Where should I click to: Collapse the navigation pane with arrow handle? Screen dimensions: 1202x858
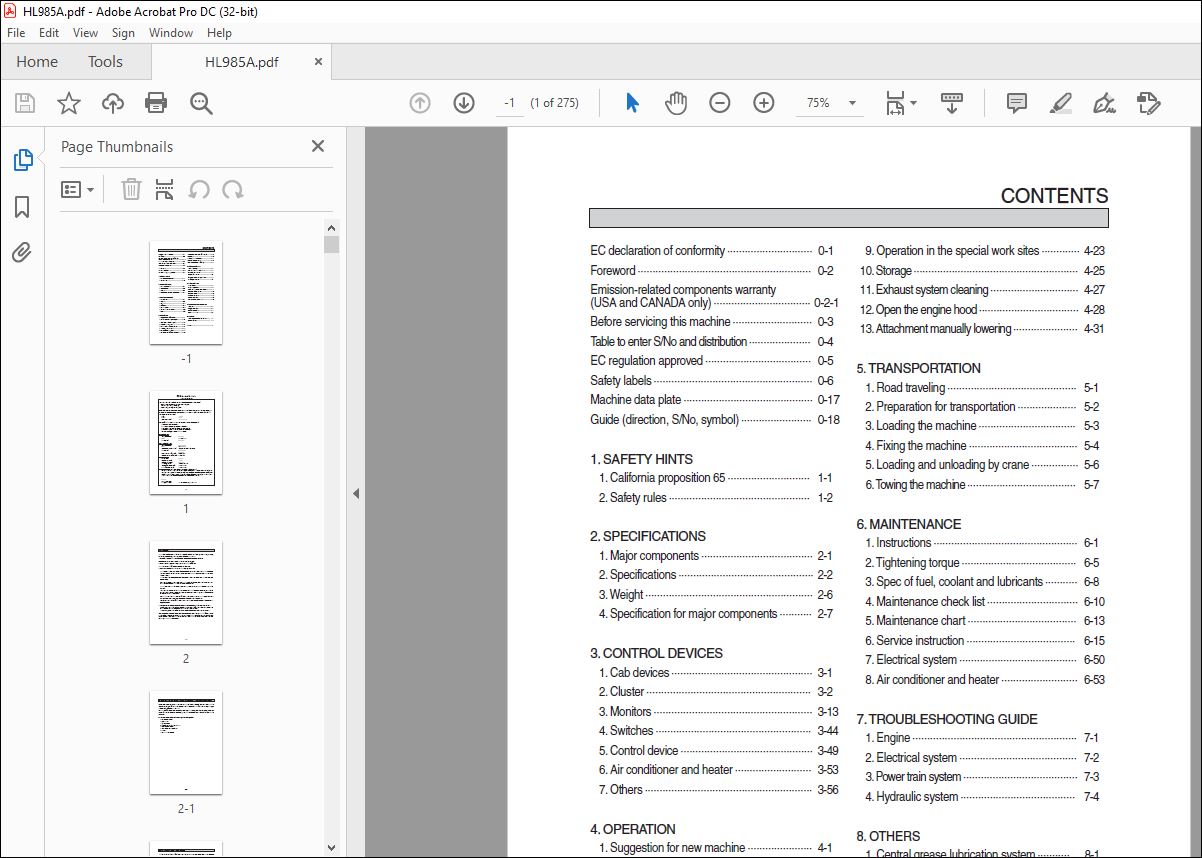[x=355, y=493]
